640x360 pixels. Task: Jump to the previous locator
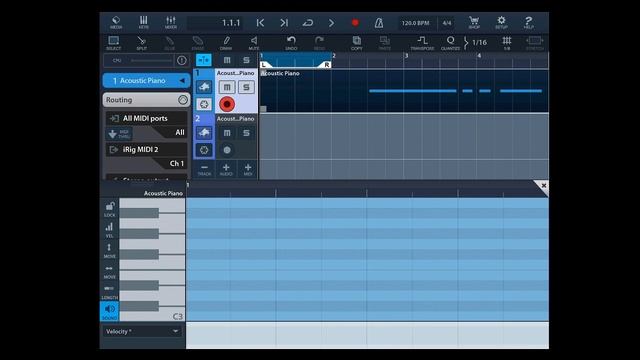click(260, 23)
